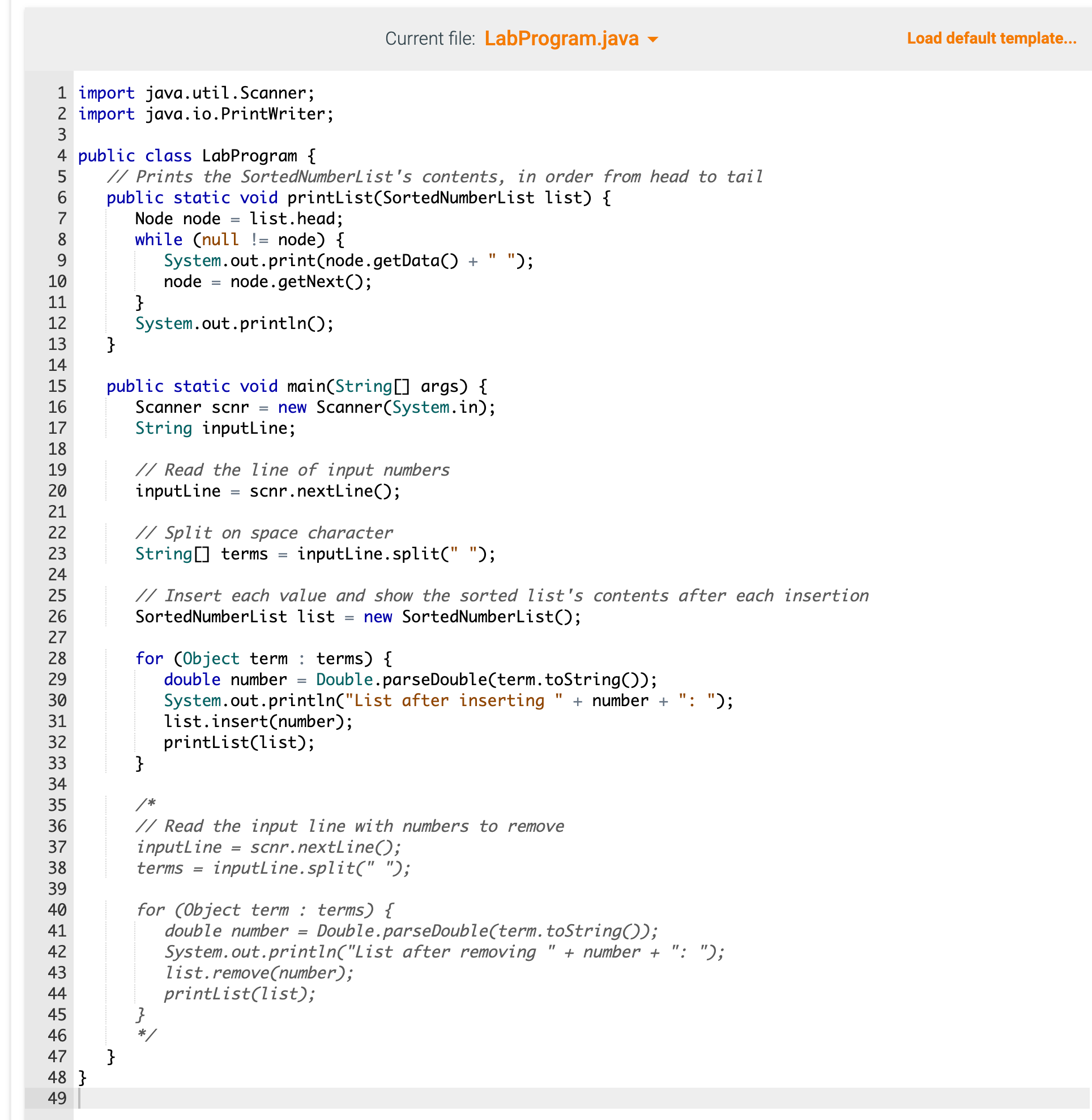Viewport: 1092px width, 1120px height.
Task: Click the Current file label
Action: click(x=429, y=39)
